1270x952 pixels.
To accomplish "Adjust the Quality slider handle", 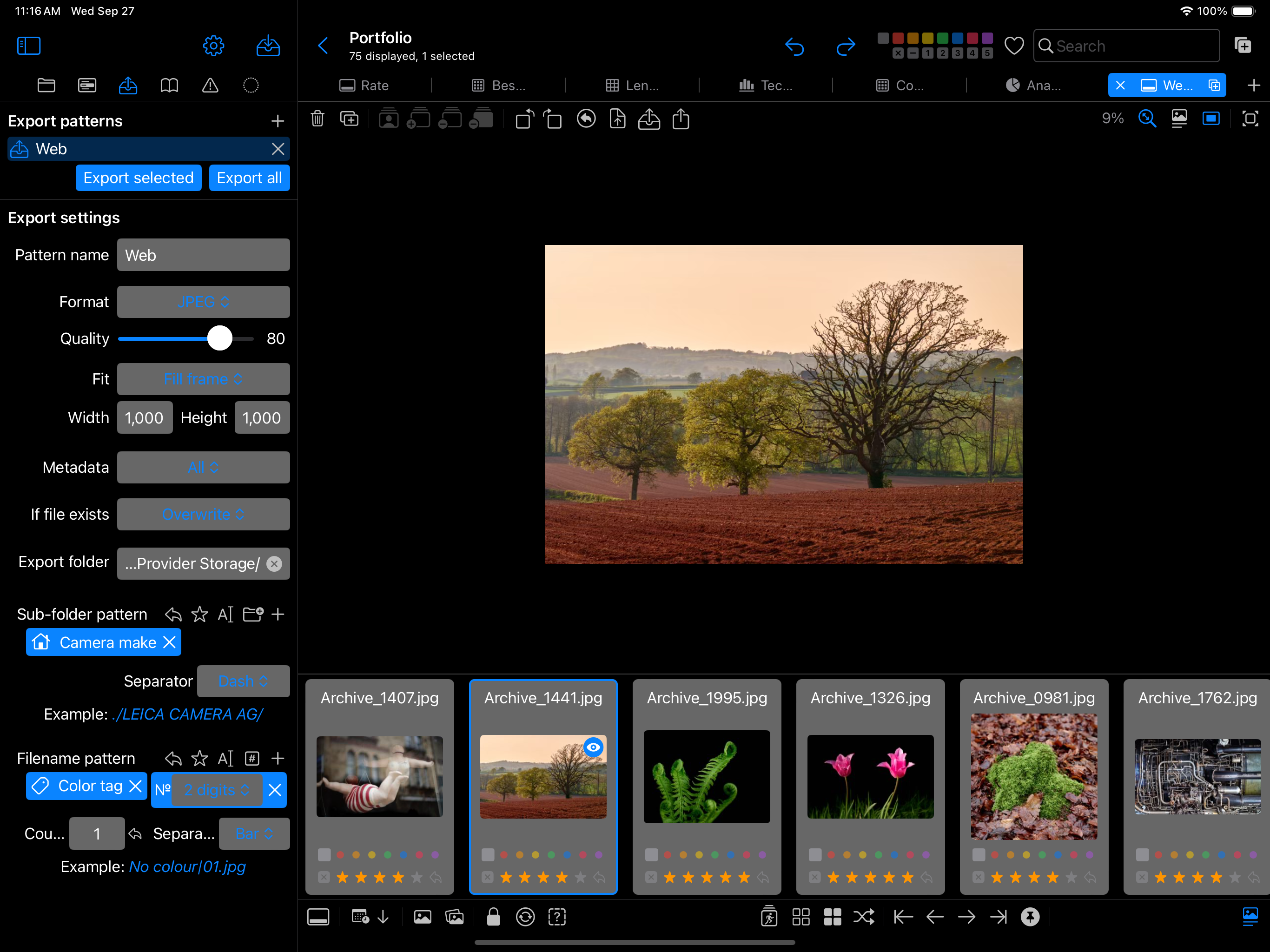I will click(x=219, y=339).
